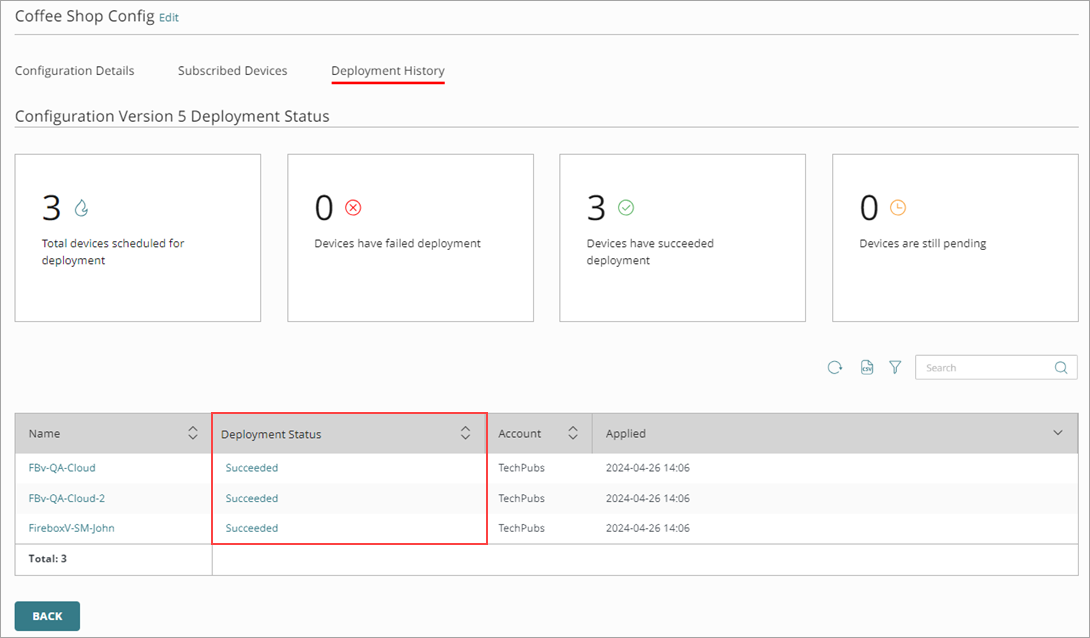Focus the Search input field
Viewport: 1090px width, 638px height.
tap(985, 368)
